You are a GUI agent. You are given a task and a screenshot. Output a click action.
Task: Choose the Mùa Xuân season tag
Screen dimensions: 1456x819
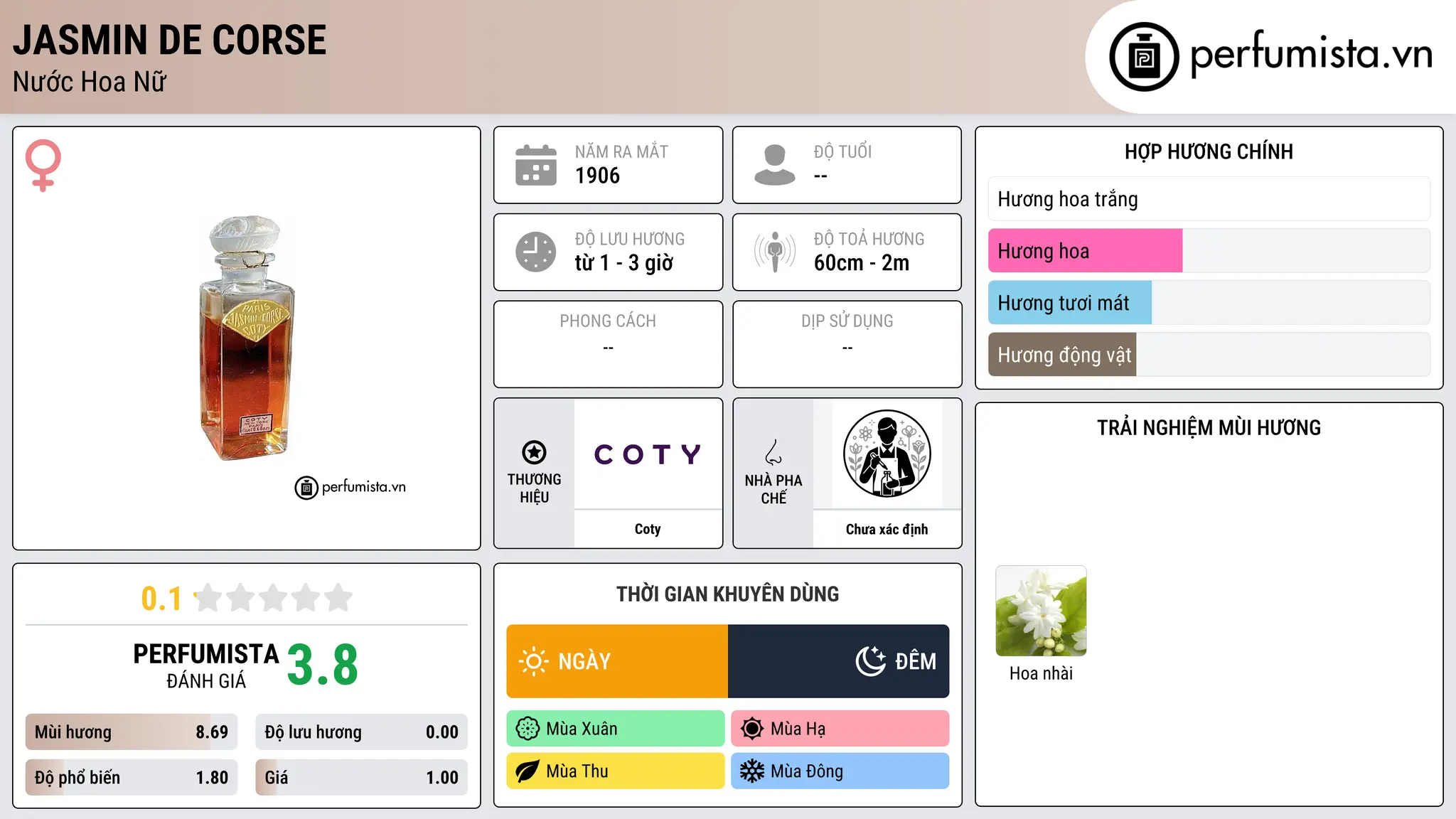(616, 729)
